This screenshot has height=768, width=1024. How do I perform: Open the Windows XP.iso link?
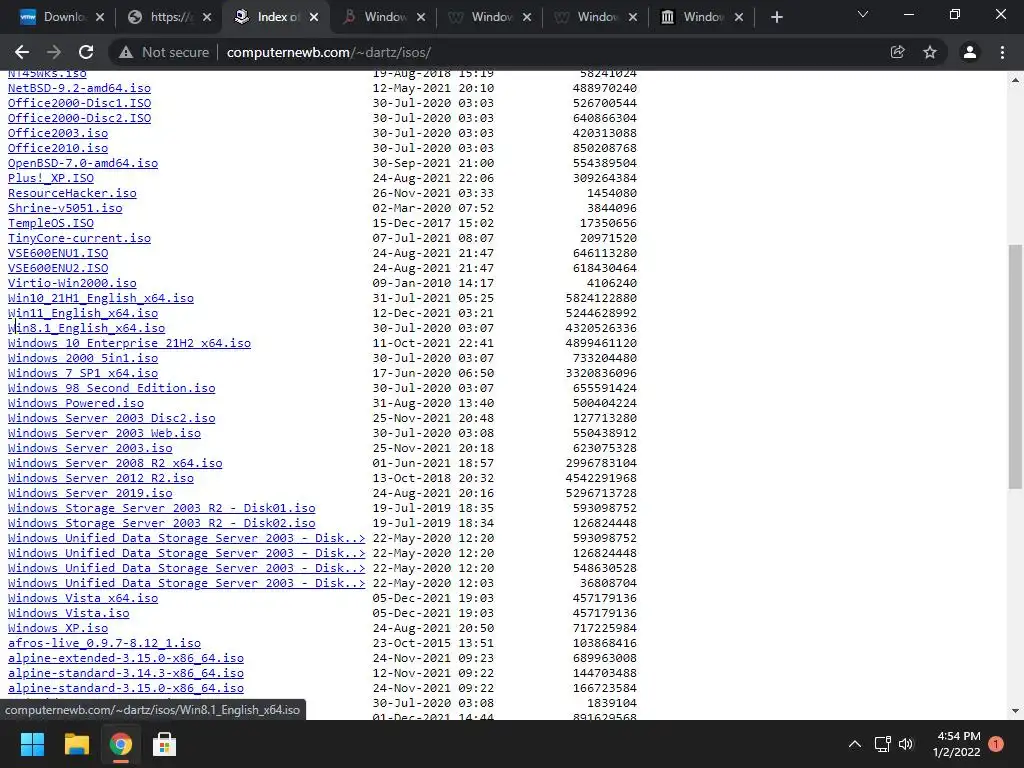pyautogui.click(x=58, y=629)
